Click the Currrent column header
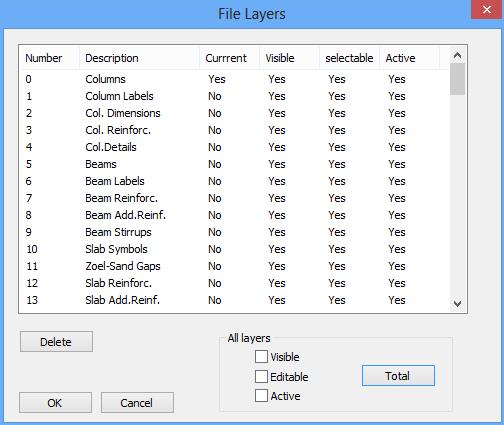 point(229,58)
